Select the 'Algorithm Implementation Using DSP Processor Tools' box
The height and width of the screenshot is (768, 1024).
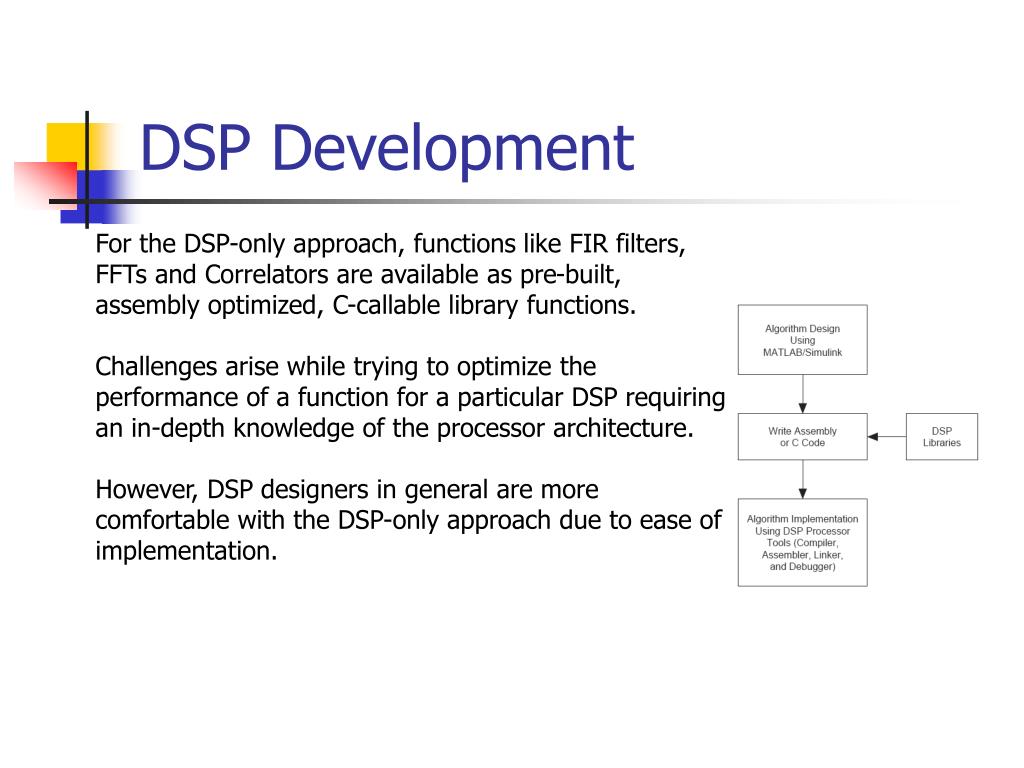click(x=803, y=543)
